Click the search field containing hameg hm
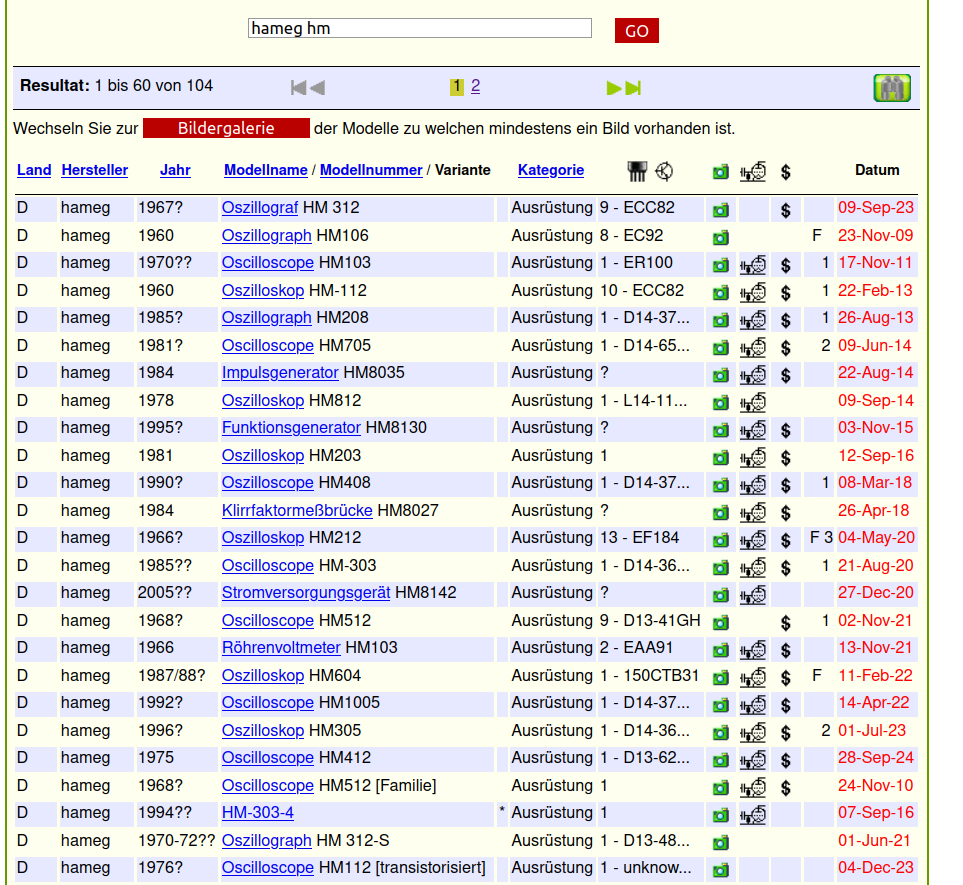The width and height of the screenshot is (963, 885). [x=419, y=28]
